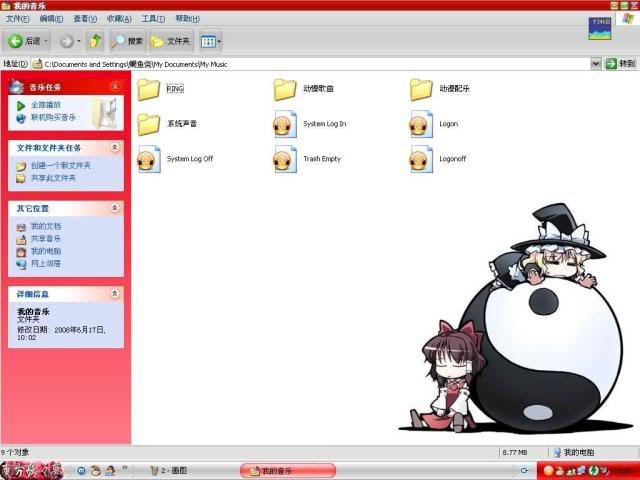Collapse the 文件和文件夹任务 panel
This screenshot has height=480, width=640.
115,147
